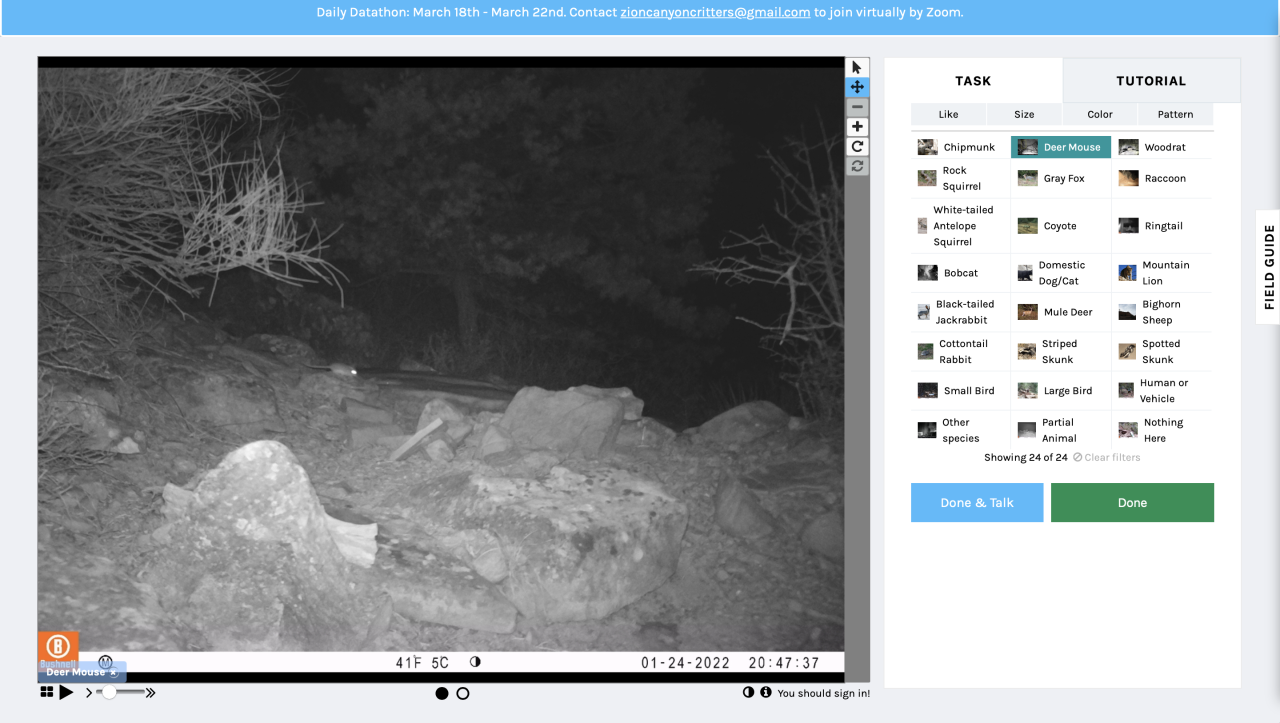1280x723 pixels.
Task: Choose Deer Mouse species
Action: 1061,147
